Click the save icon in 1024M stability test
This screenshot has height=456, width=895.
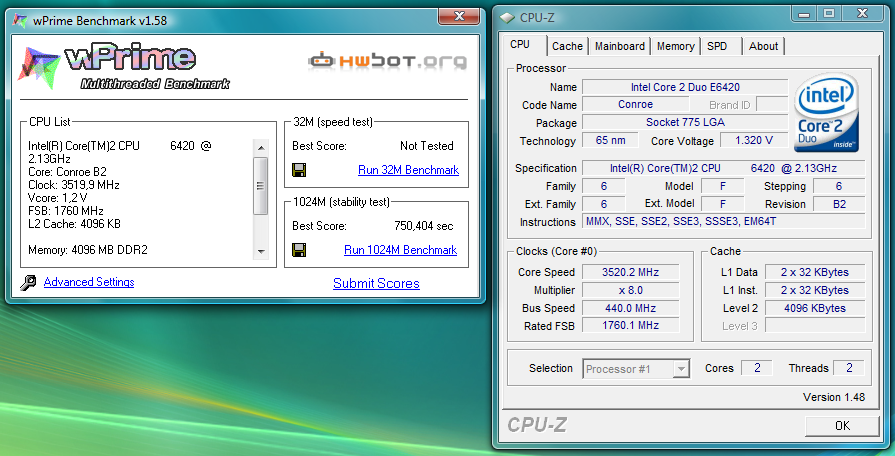(x=299, y=250)
